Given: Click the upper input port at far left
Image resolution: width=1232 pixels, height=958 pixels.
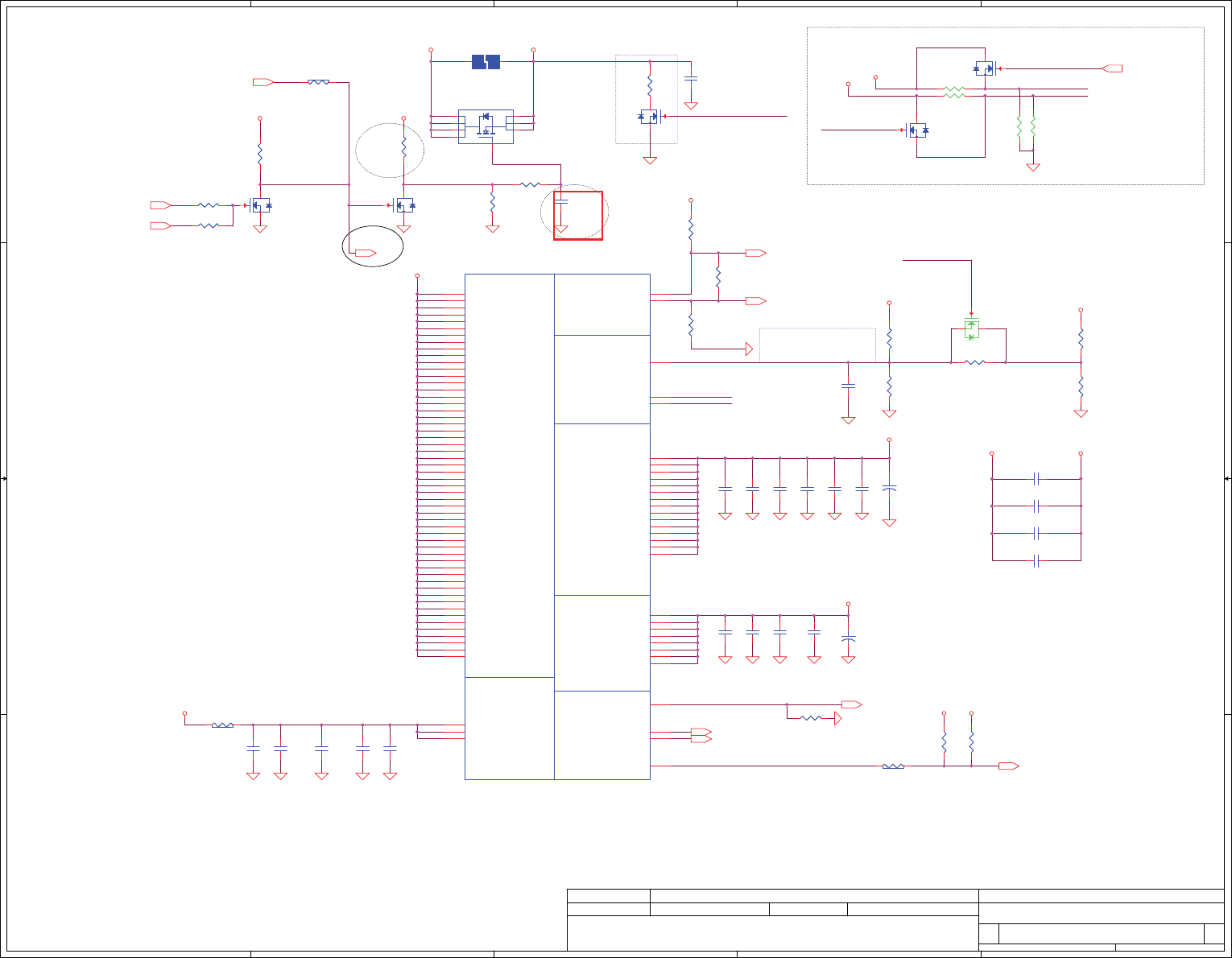Looking at the screenshot, I should (x=160, y=205).
